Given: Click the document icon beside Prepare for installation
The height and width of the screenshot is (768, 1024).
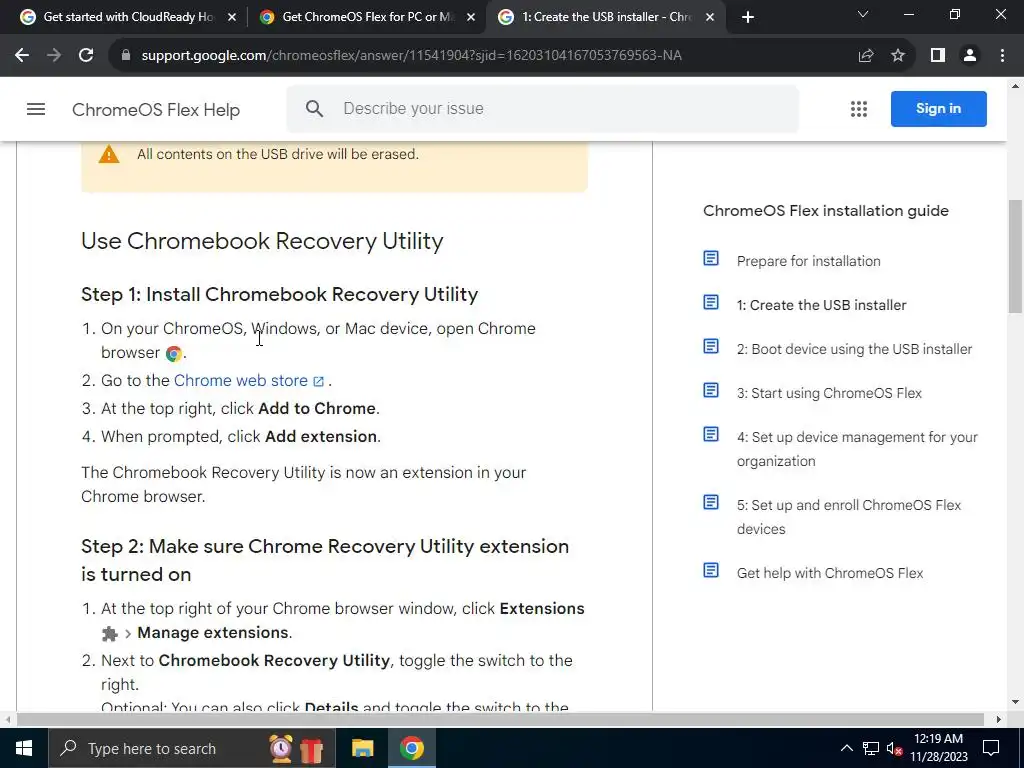Looking at the screenshot, I should pyautogui.click(x=711, y=259).
